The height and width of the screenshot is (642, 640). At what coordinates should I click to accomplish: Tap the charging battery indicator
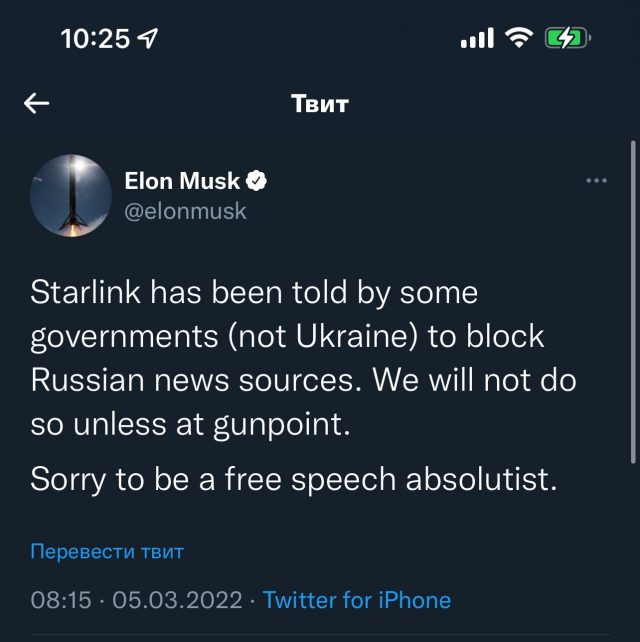pos(567,38)
